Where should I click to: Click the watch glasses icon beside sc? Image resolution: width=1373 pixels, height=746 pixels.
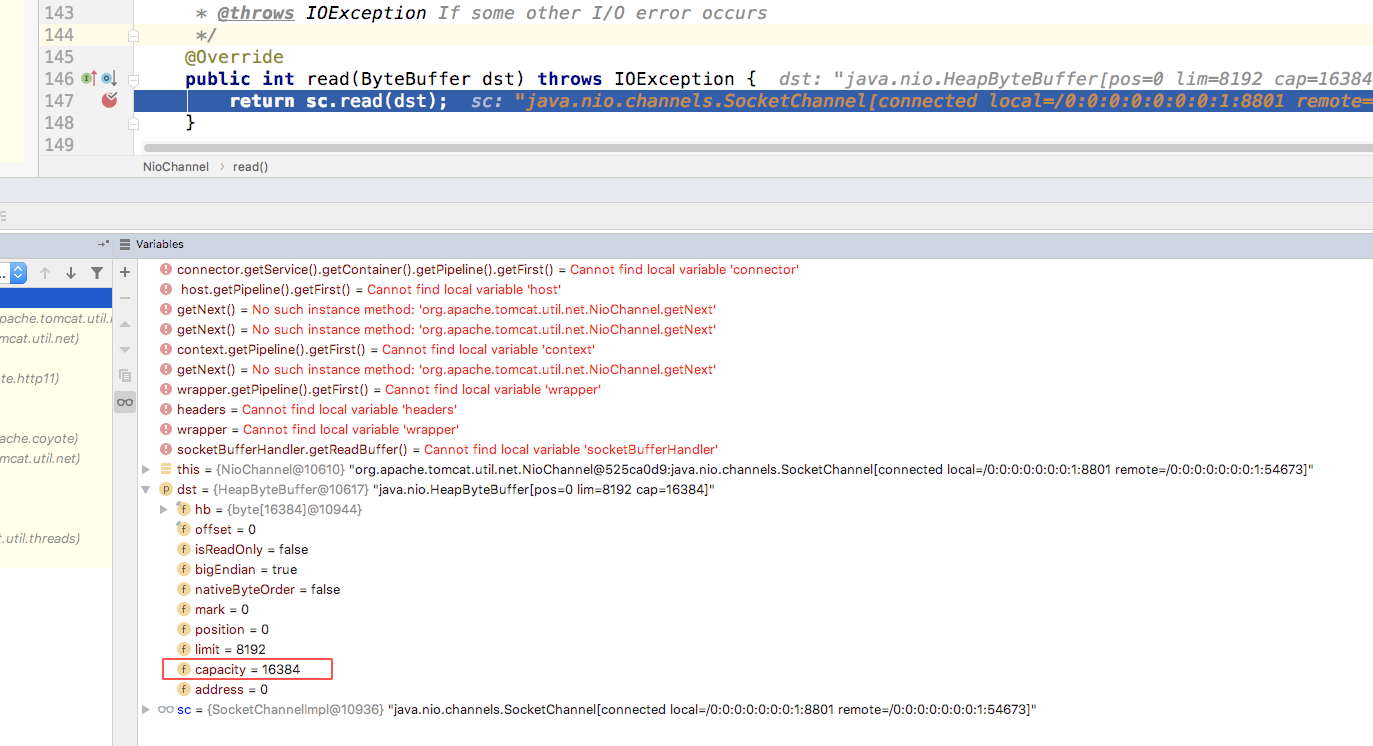click(166, 709)
